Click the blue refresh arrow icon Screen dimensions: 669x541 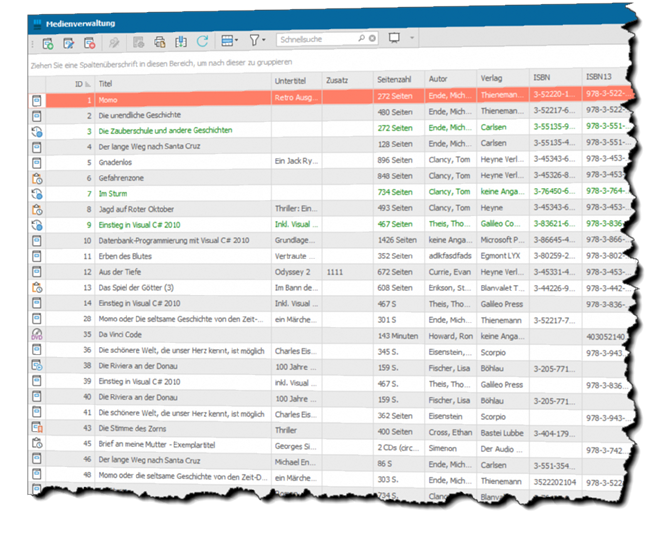[x=202, y=41]
